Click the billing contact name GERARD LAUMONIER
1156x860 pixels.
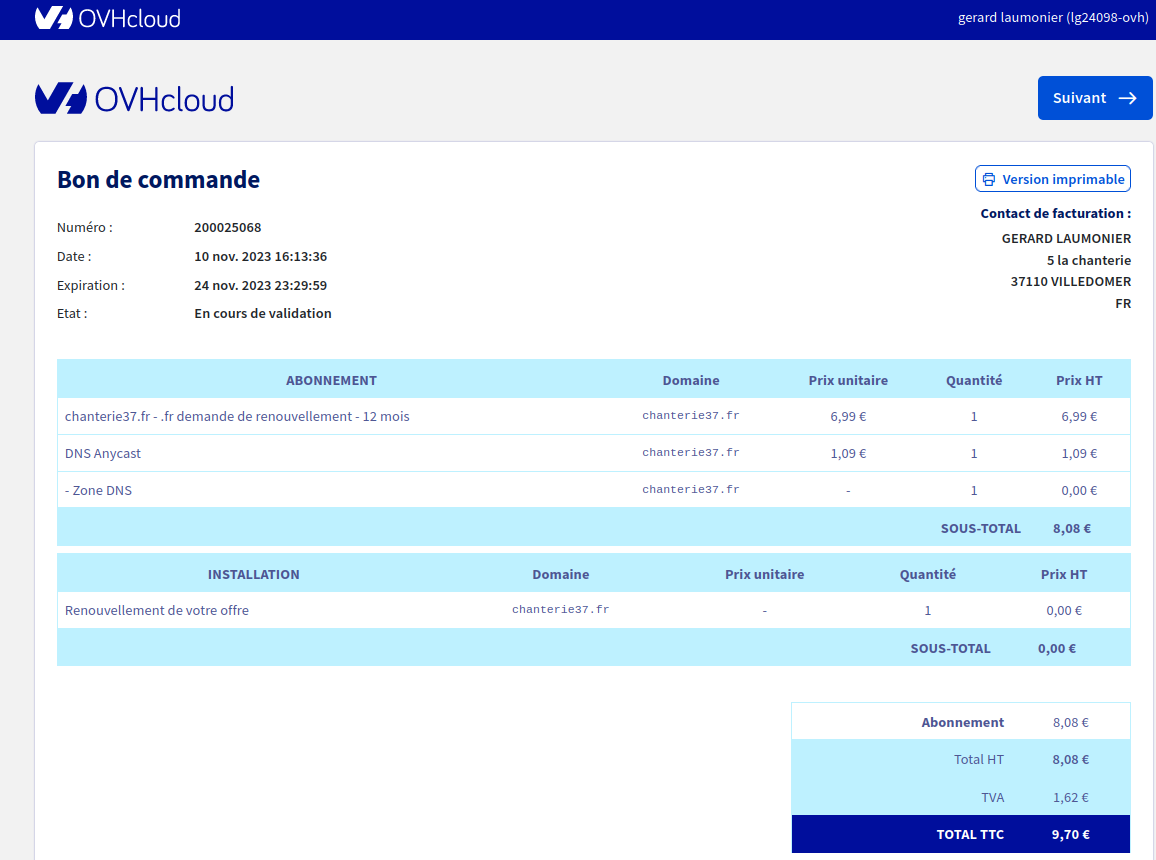tap(1066, 238)
